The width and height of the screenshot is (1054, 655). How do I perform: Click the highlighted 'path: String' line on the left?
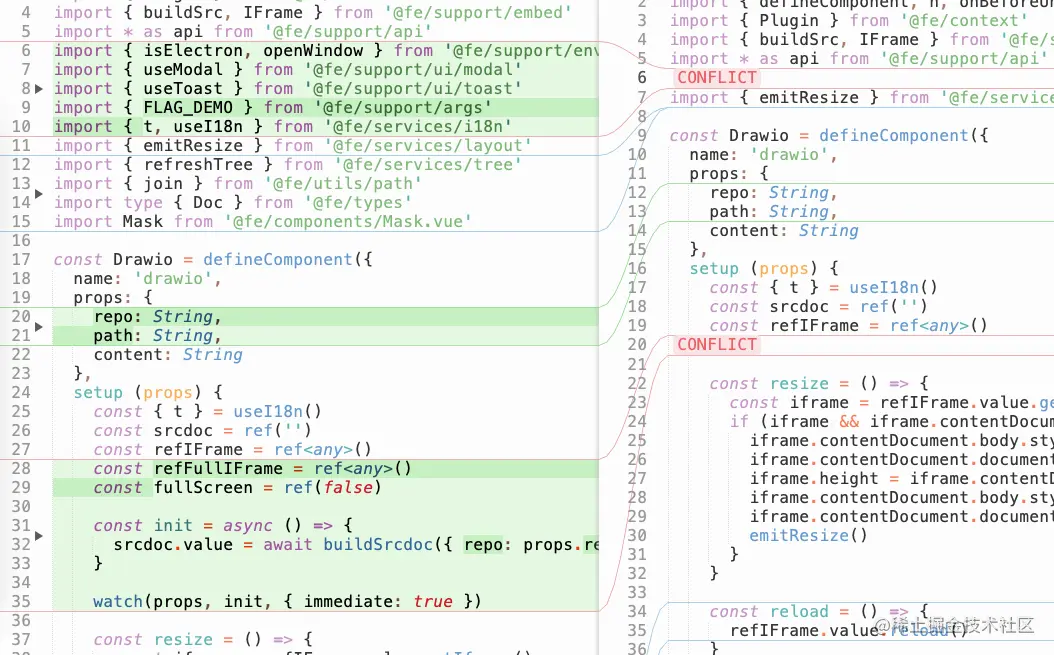coord(157,336)
